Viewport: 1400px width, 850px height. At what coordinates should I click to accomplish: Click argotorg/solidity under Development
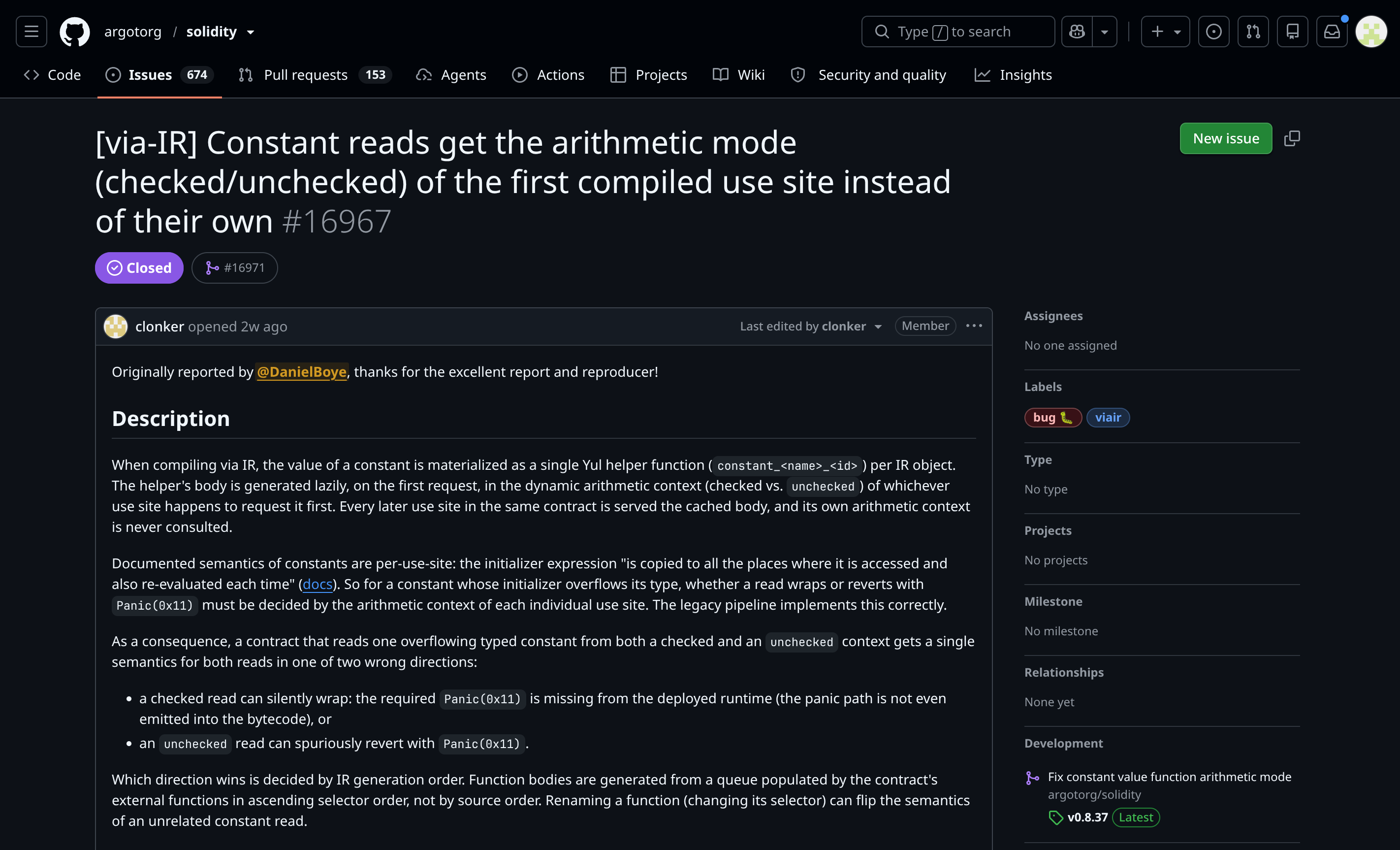(1094, 795)
